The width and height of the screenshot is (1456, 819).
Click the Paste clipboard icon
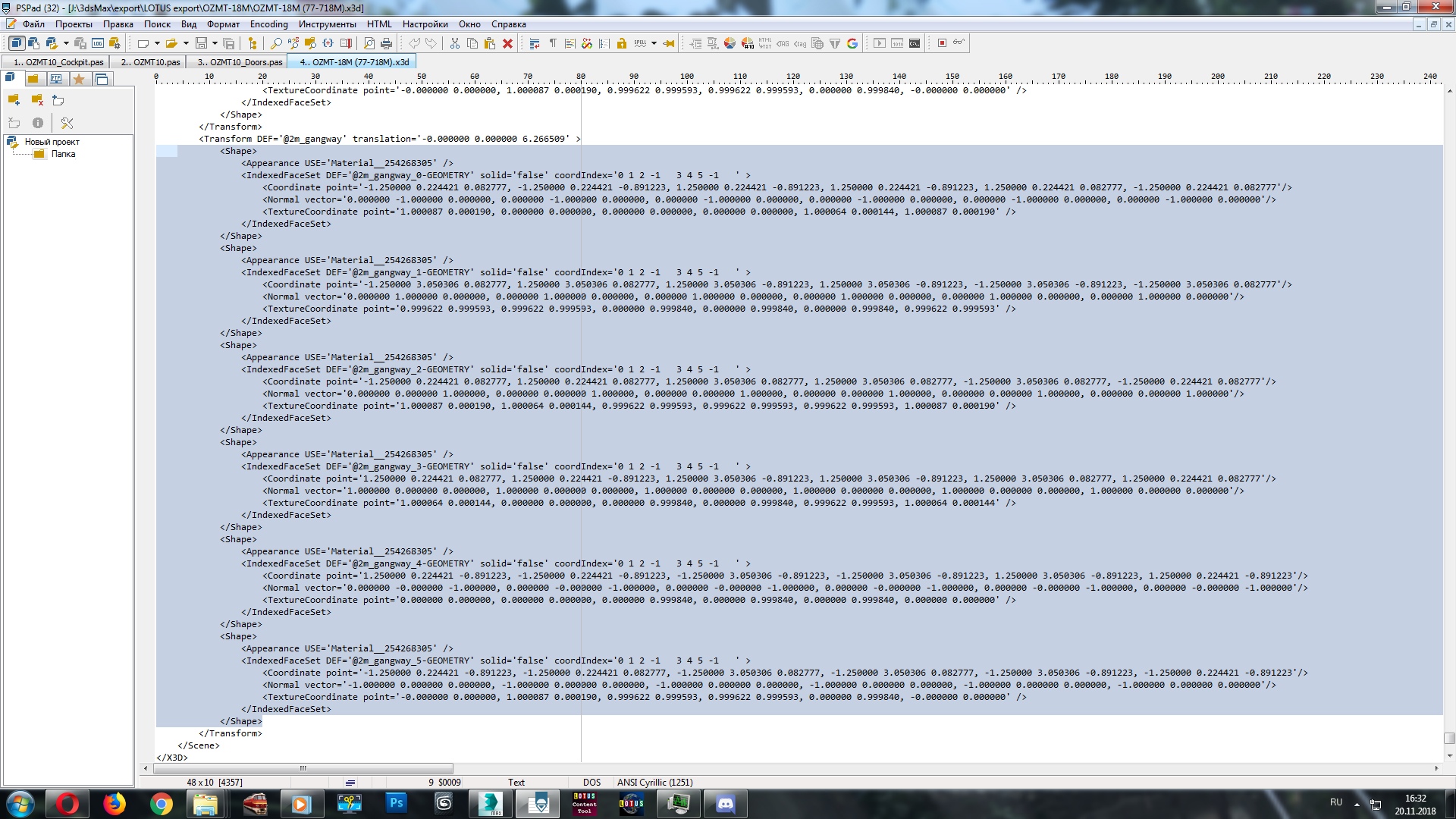[x=489, y=43]
